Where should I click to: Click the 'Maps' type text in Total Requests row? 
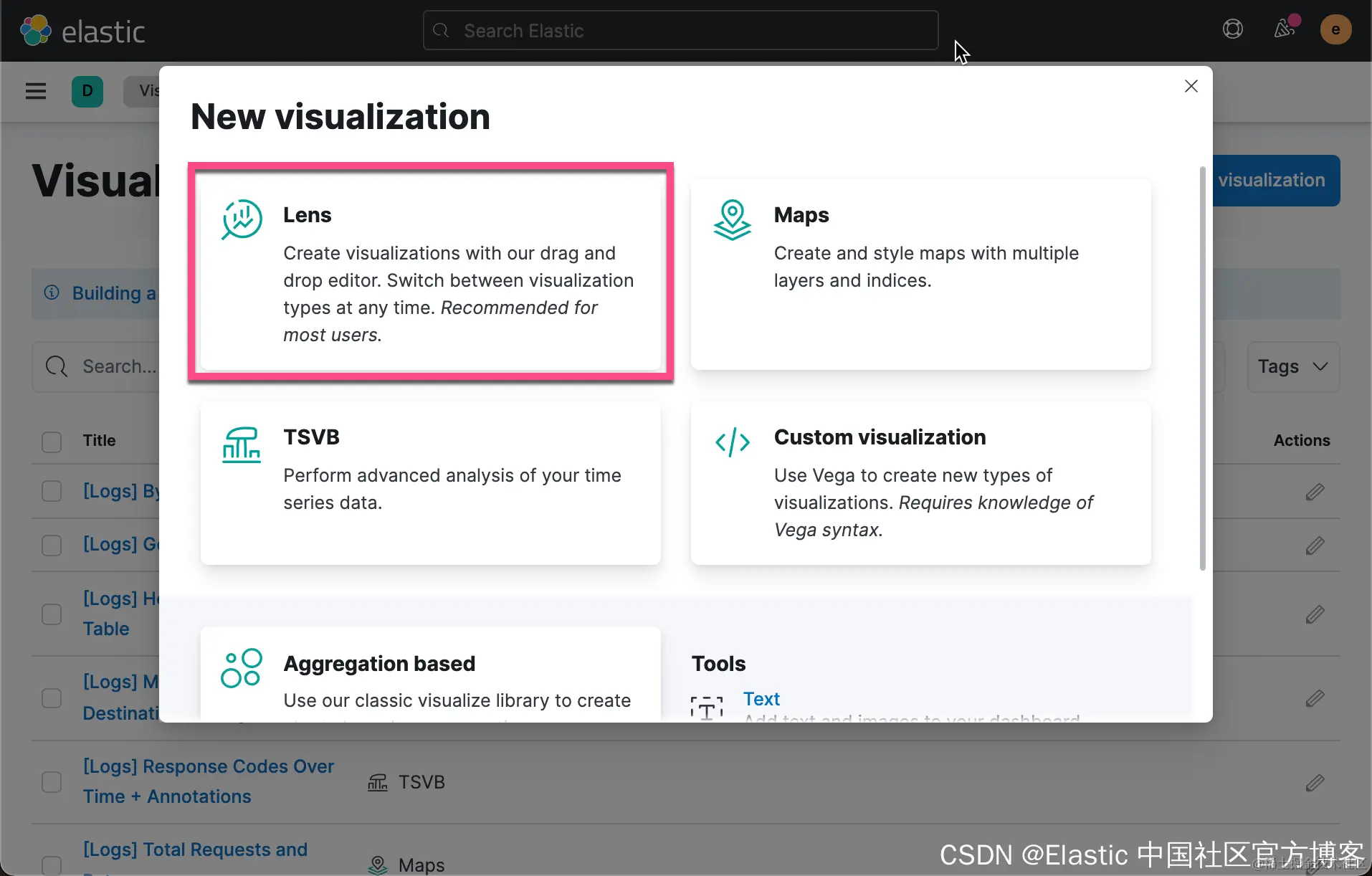[421, 865]
